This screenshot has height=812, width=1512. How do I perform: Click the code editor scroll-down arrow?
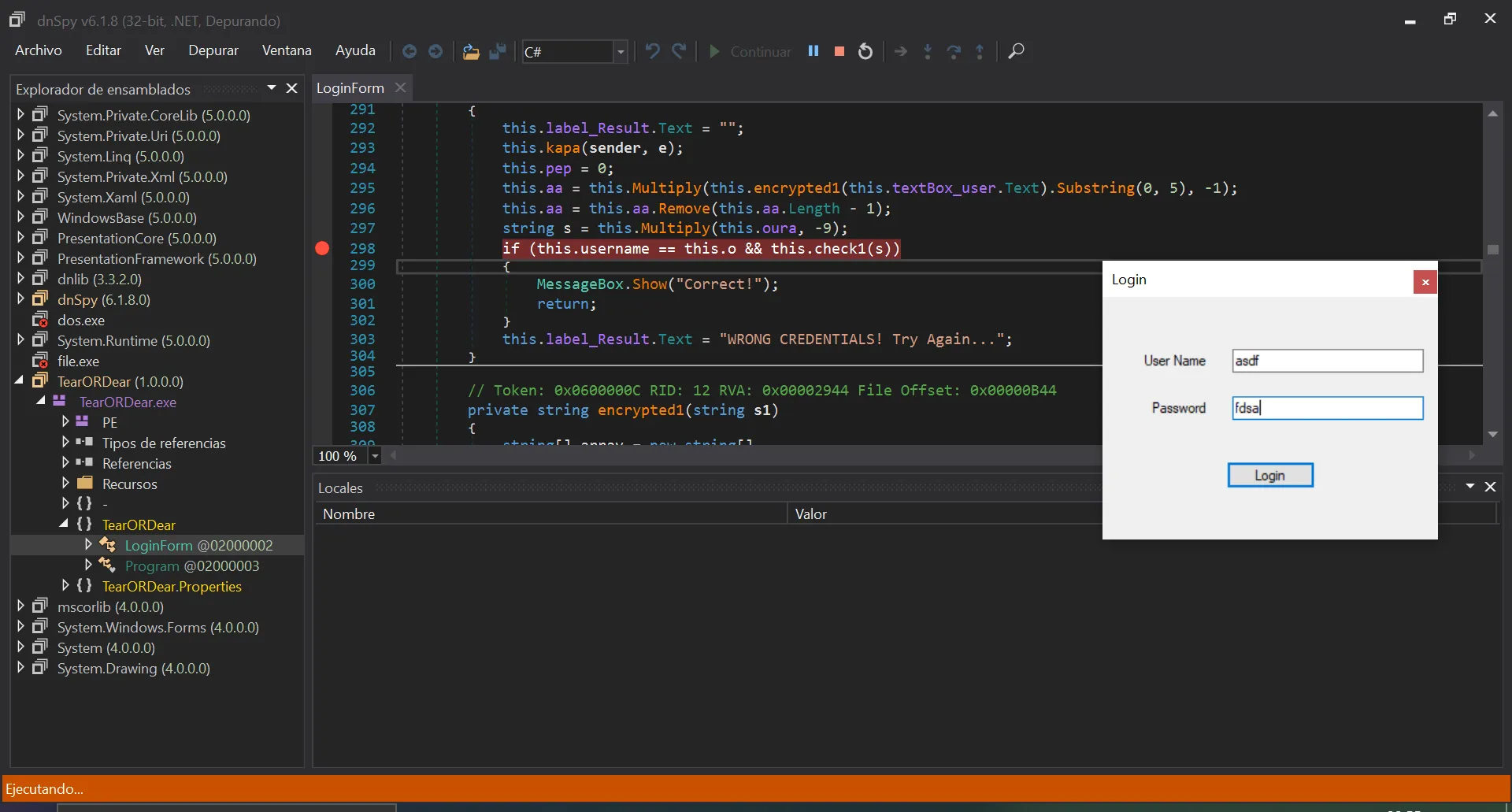[1493, 435]
